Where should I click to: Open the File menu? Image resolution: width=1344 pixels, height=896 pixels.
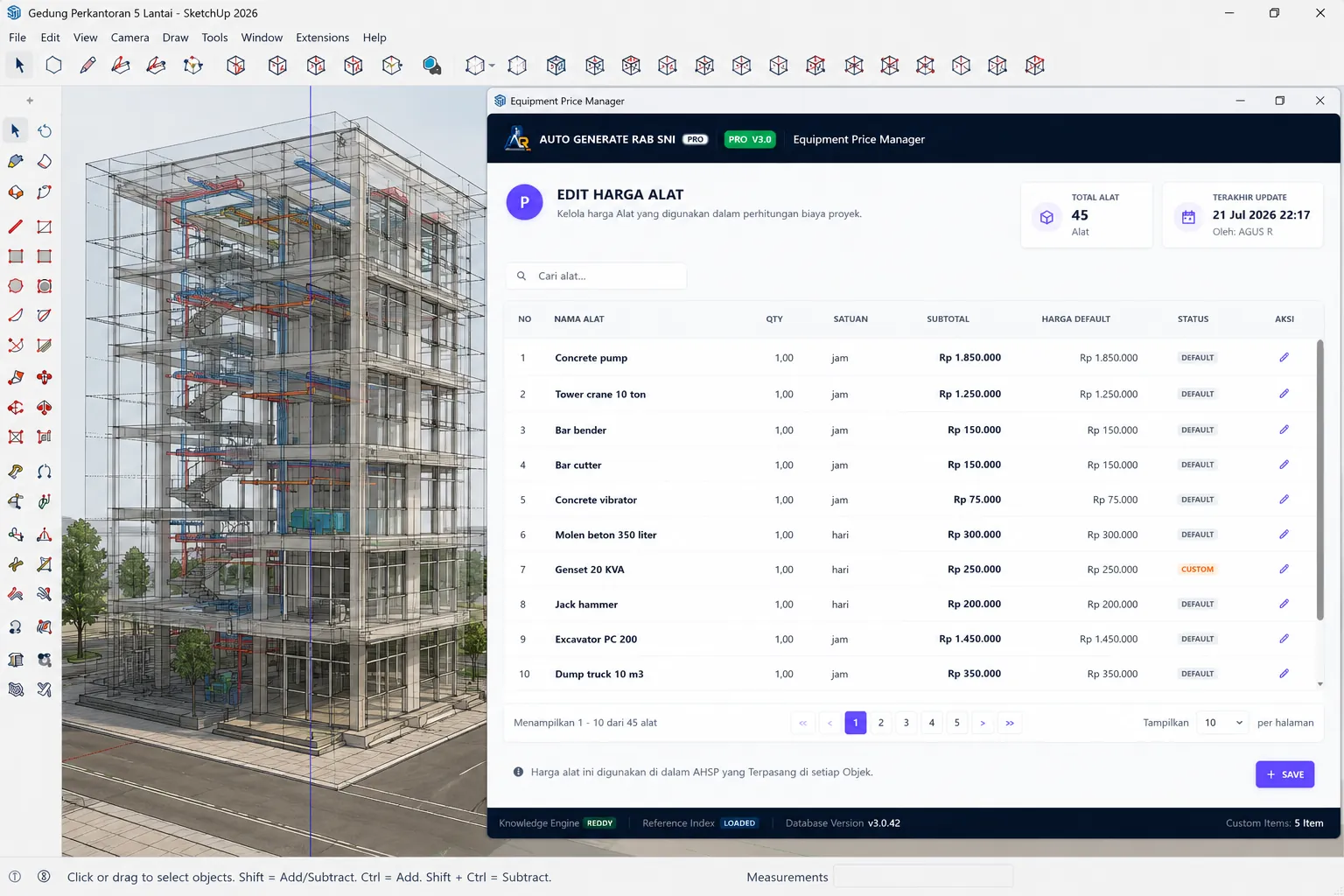[x=17, y=38]
